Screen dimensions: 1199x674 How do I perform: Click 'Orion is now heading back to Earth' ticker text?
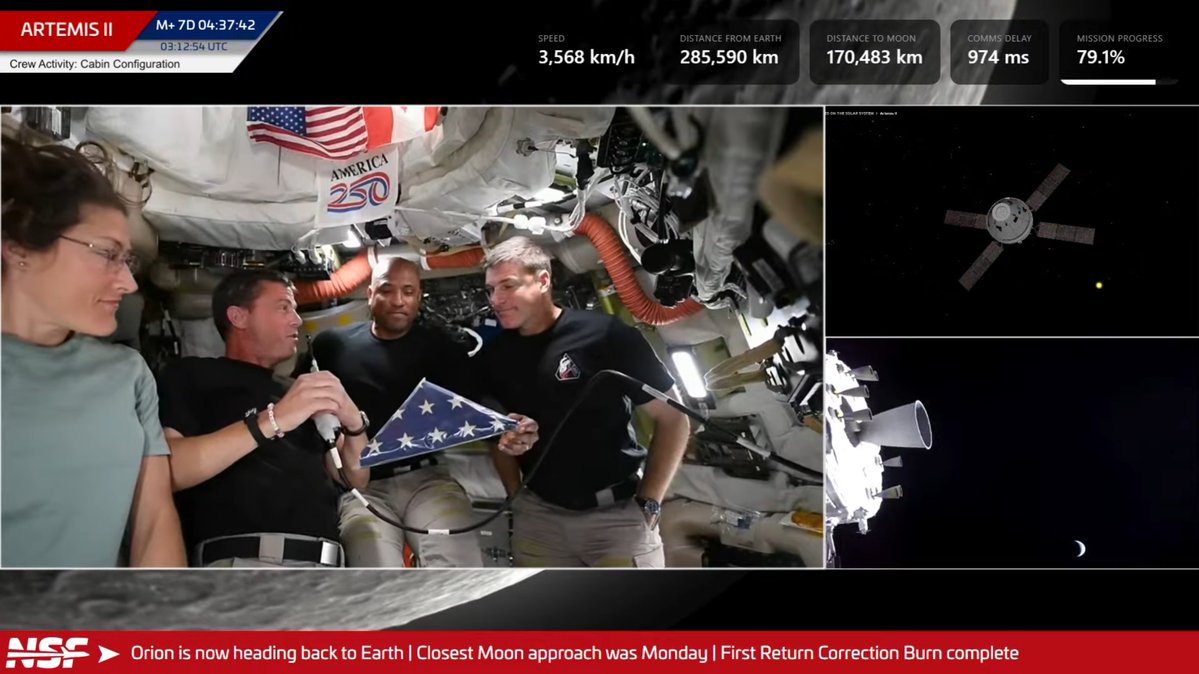(267, 653)
